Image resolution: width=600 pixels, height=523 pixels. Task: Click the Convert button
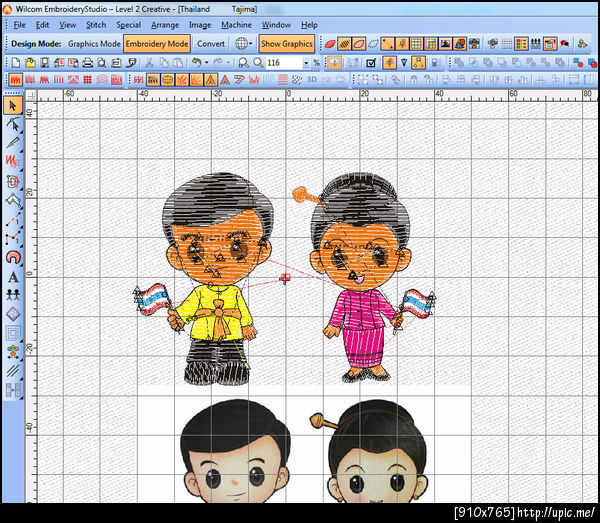[210, 44]
